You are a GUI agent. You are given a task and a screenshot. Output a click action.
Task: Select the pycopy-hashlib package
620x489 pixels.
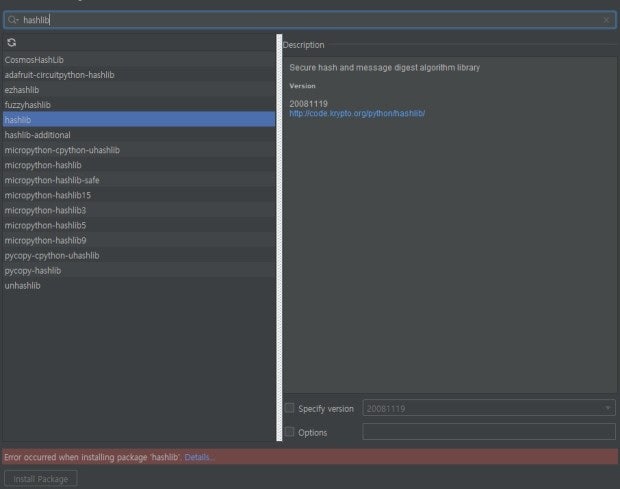[33, 270]
